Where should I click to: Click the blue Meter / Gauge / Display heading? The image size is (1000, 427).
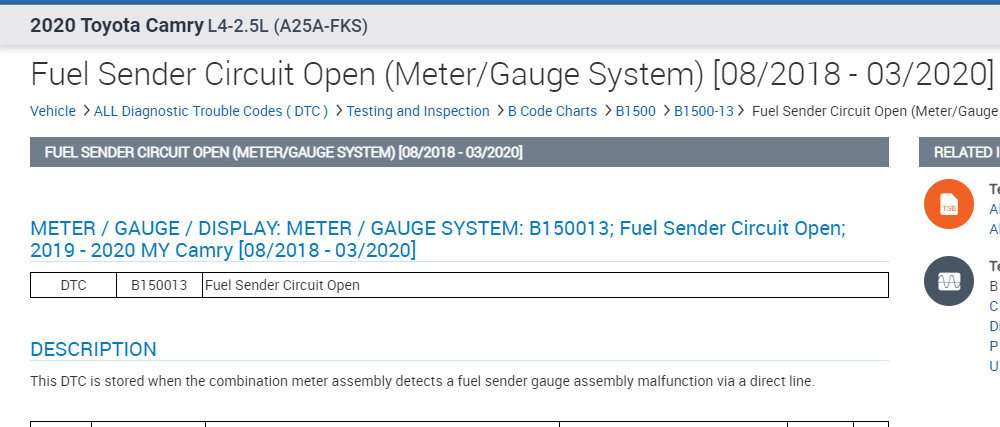point(438,238)
